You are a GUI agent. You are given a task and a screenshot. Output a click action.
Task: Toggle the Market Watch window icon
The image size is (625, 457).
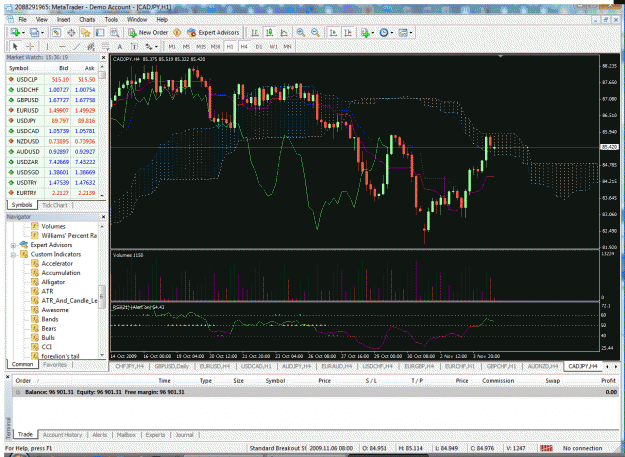[56, 33]
